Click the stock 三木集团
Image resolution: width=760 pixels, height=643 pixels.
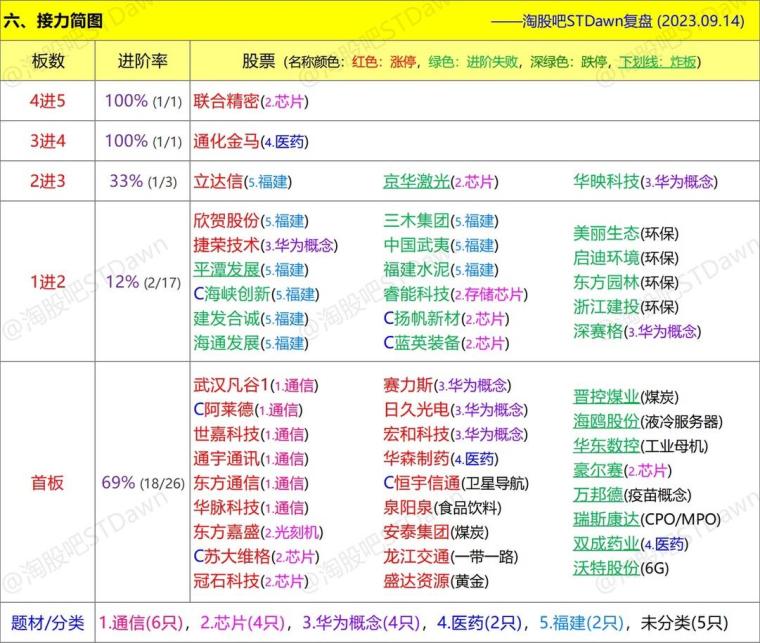416,221
